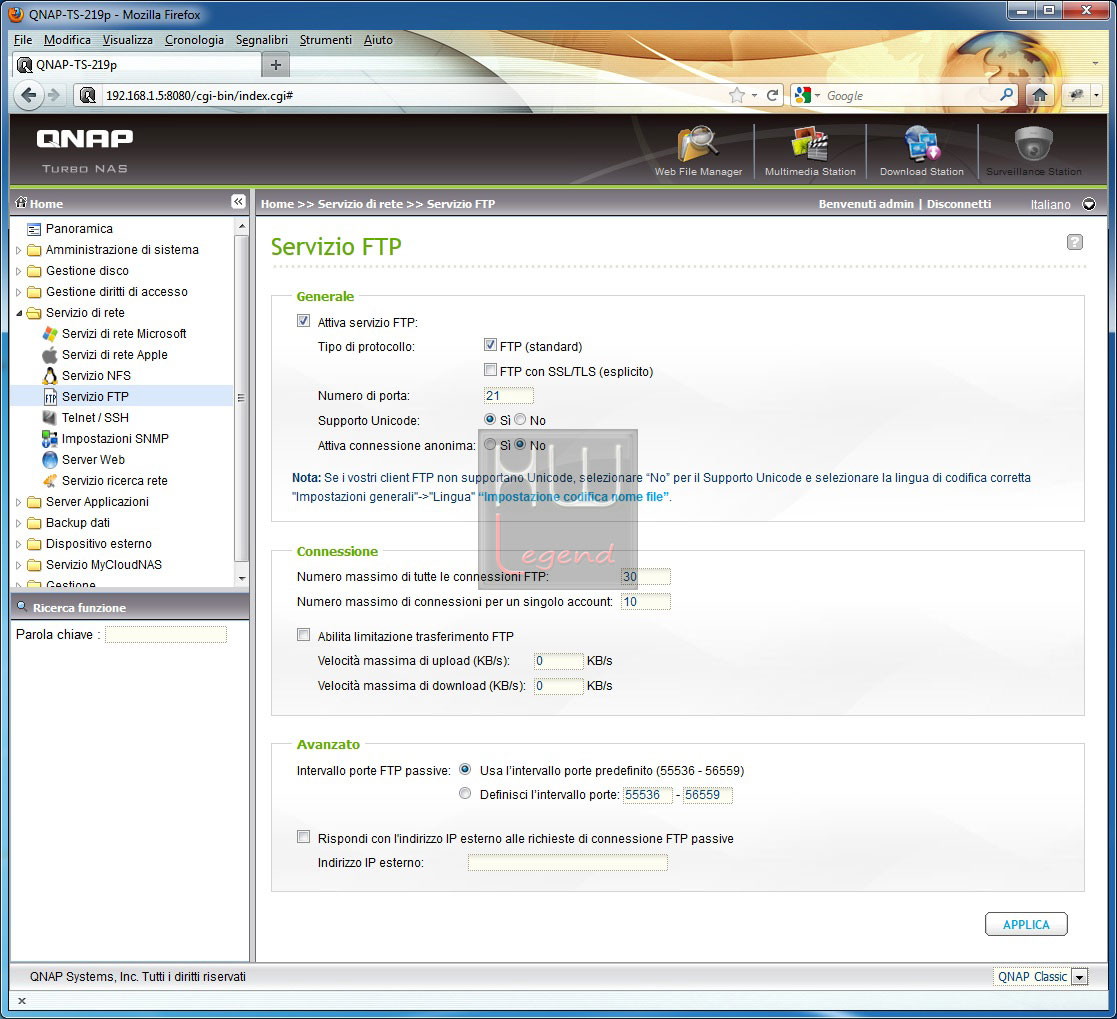Image resolution: width=1117 pixels, height=1019 pixels.
Task: Open Web File Manager icon
Action: coord(697,144)
